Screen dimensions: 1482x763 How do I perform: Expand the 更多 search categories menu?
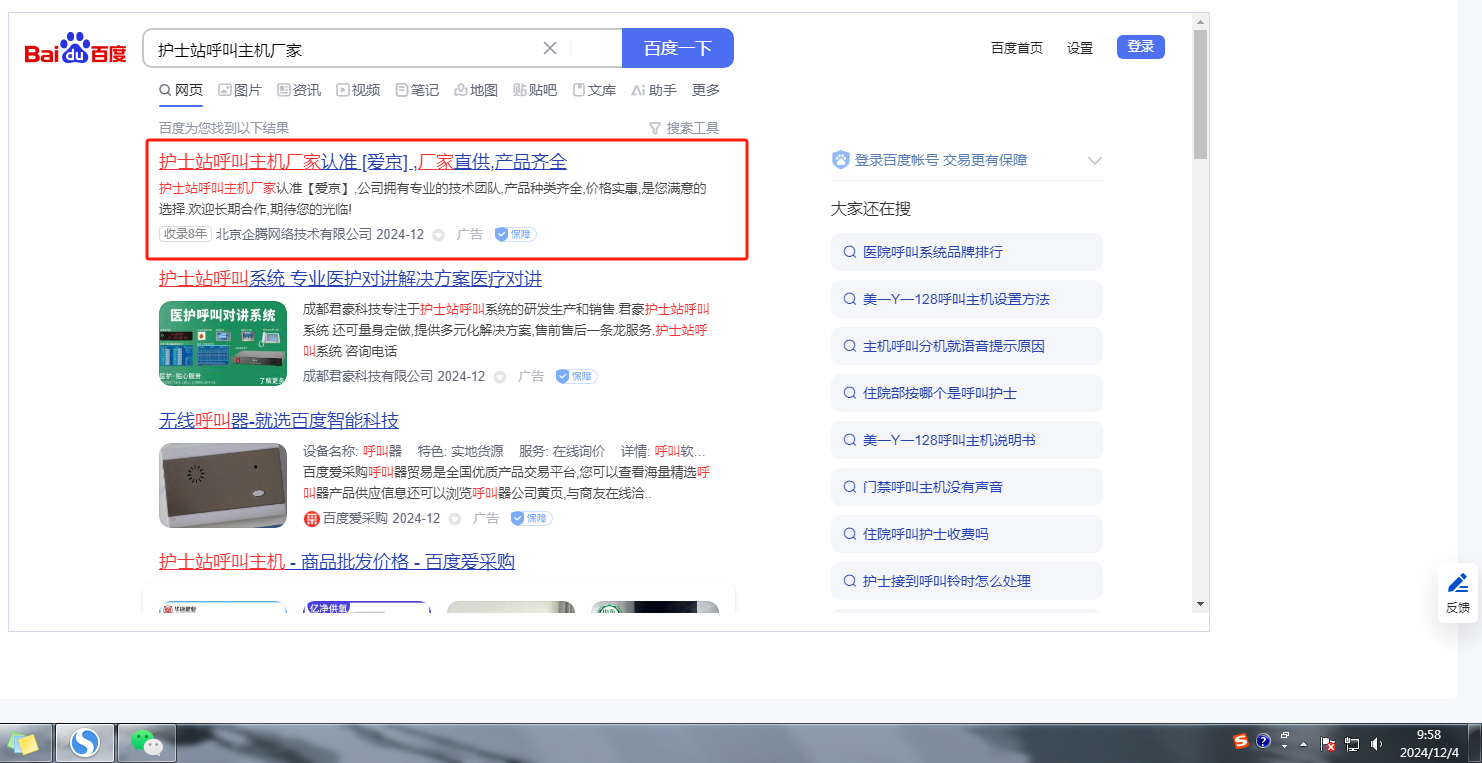pos(706,90)
